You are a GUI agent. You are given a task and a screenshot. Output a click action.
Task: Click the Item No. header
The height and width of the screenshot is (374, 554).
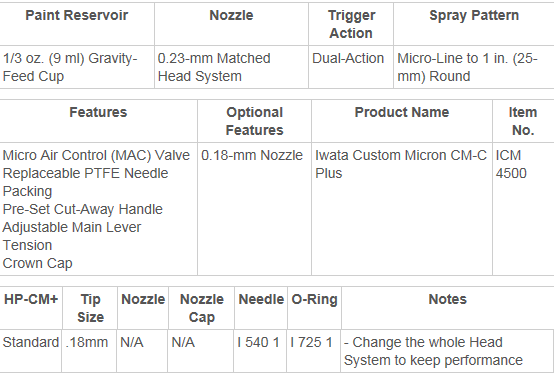pos(523,121)
